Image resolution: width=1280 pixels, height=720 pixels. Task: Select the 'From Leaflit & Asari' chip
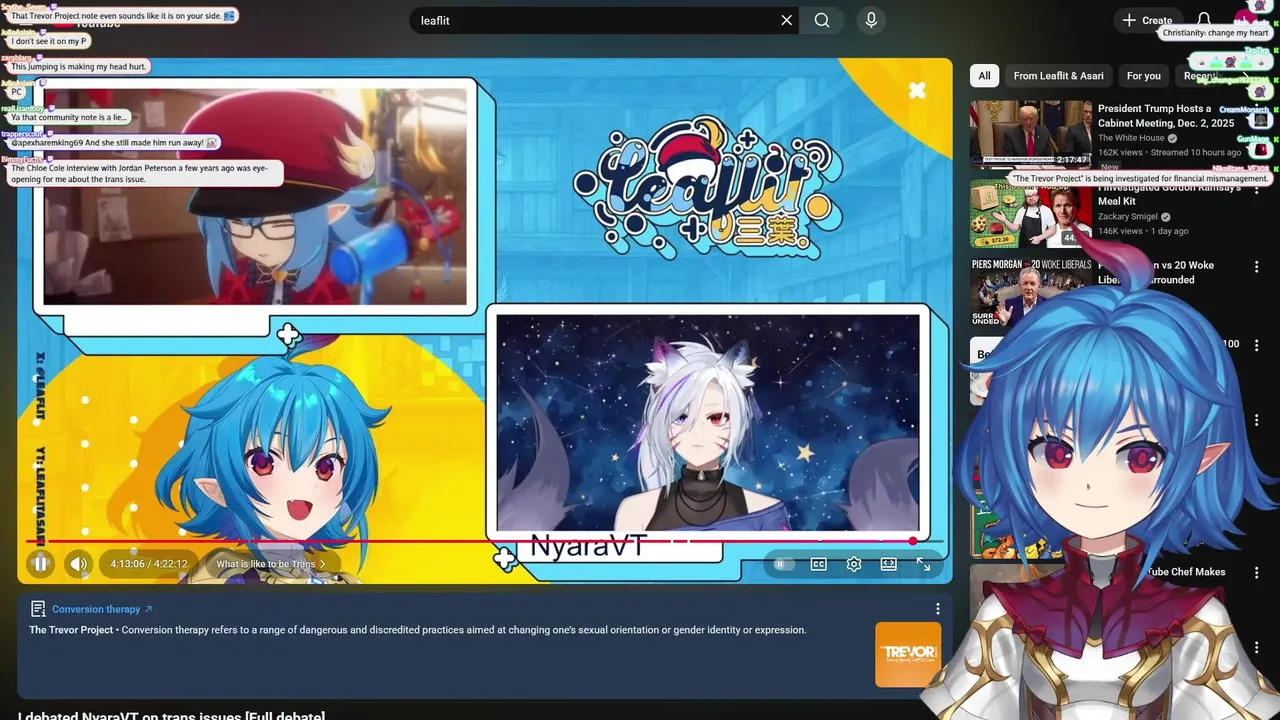[1058, 76]
